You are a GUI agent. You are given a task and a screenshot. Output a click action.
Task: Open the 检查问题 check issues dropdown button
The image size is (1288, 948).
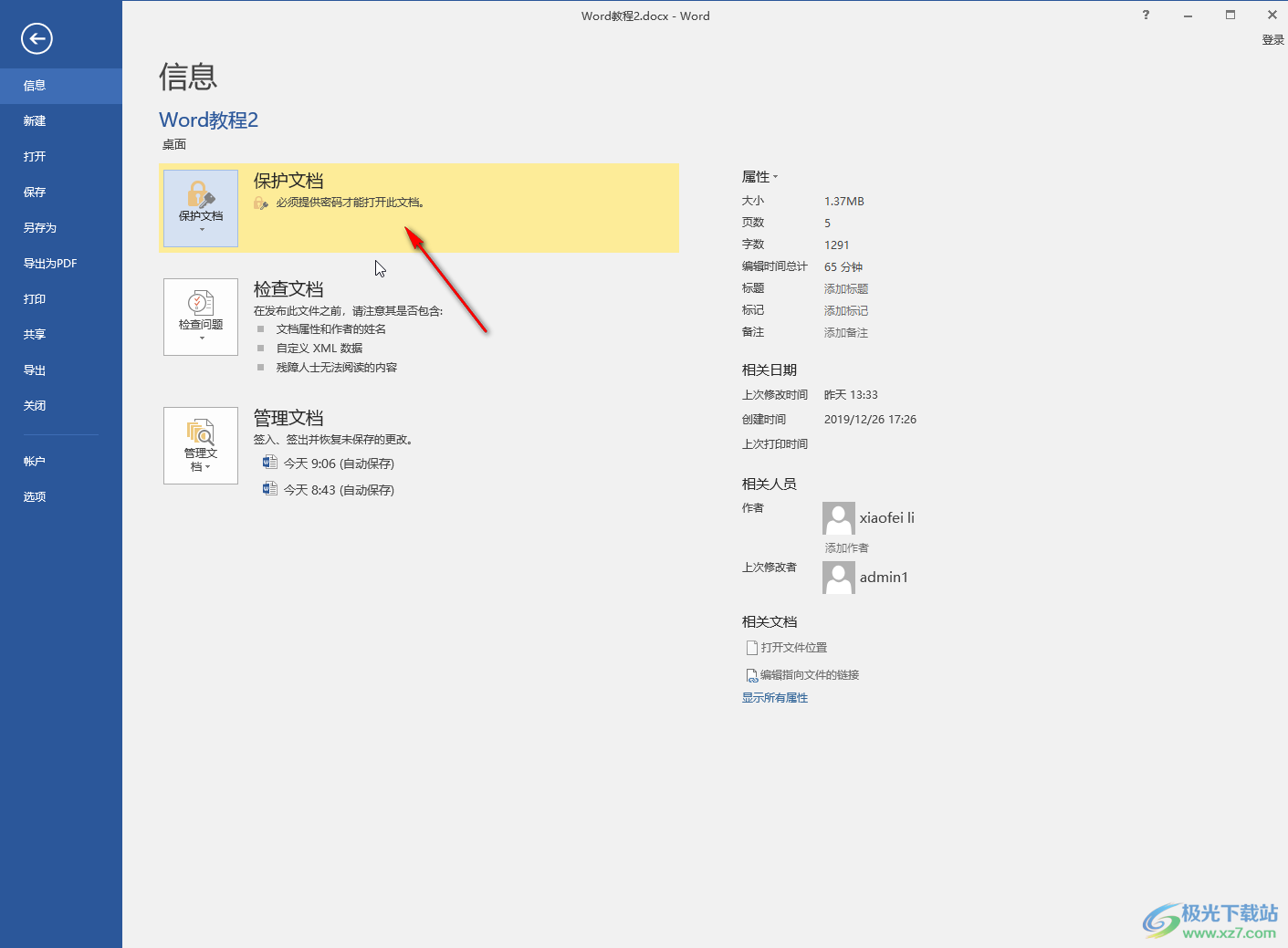click(x=201, y=317)
